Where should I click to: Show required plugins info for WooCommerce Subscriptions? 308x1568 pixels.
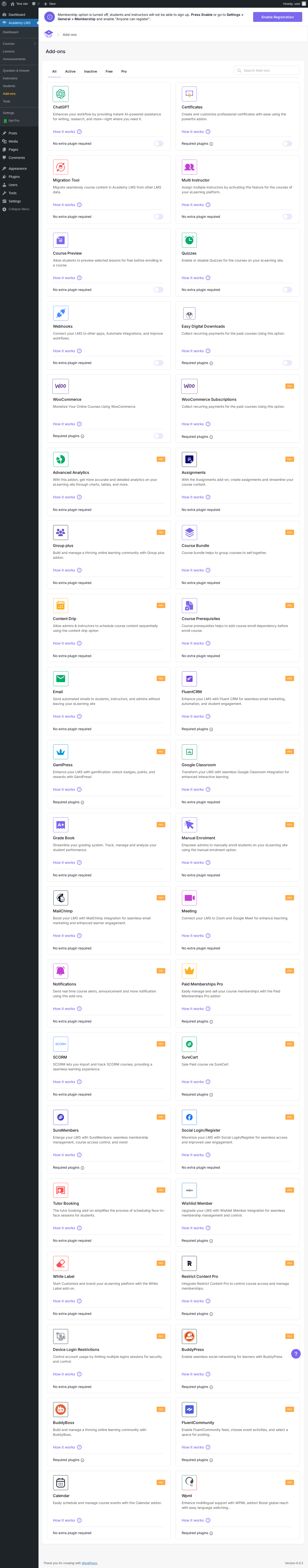(211, 437)
